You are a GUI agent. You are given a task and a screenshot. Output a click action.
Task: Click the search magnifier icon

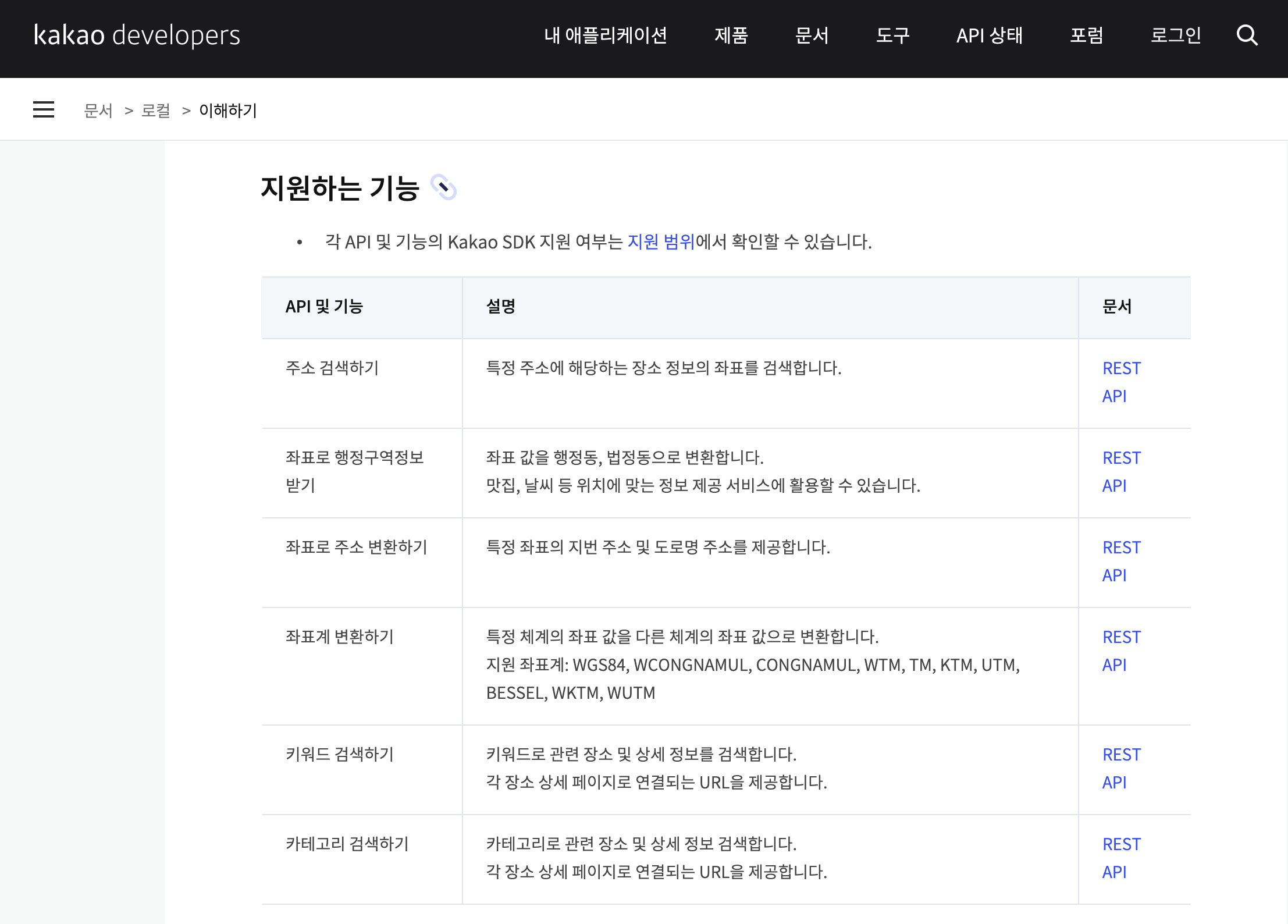click(x=1247, y=35)
